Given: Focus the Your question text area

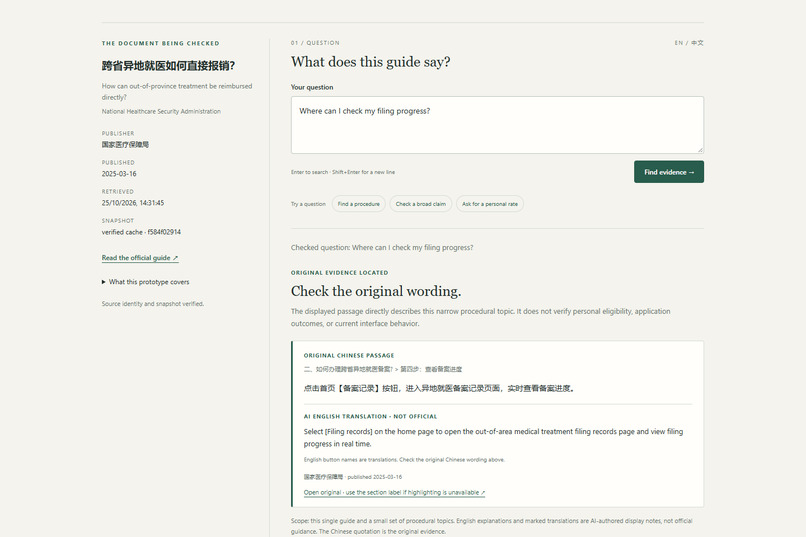Looking at the screenshot, I should point(497,125).
